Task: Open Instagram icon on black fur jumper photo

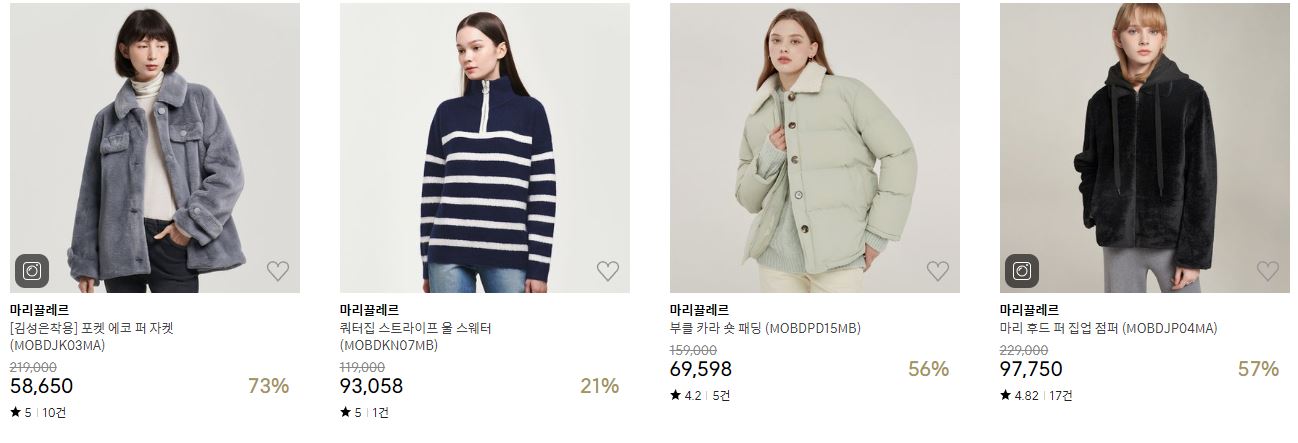Action: [1022, 271]
